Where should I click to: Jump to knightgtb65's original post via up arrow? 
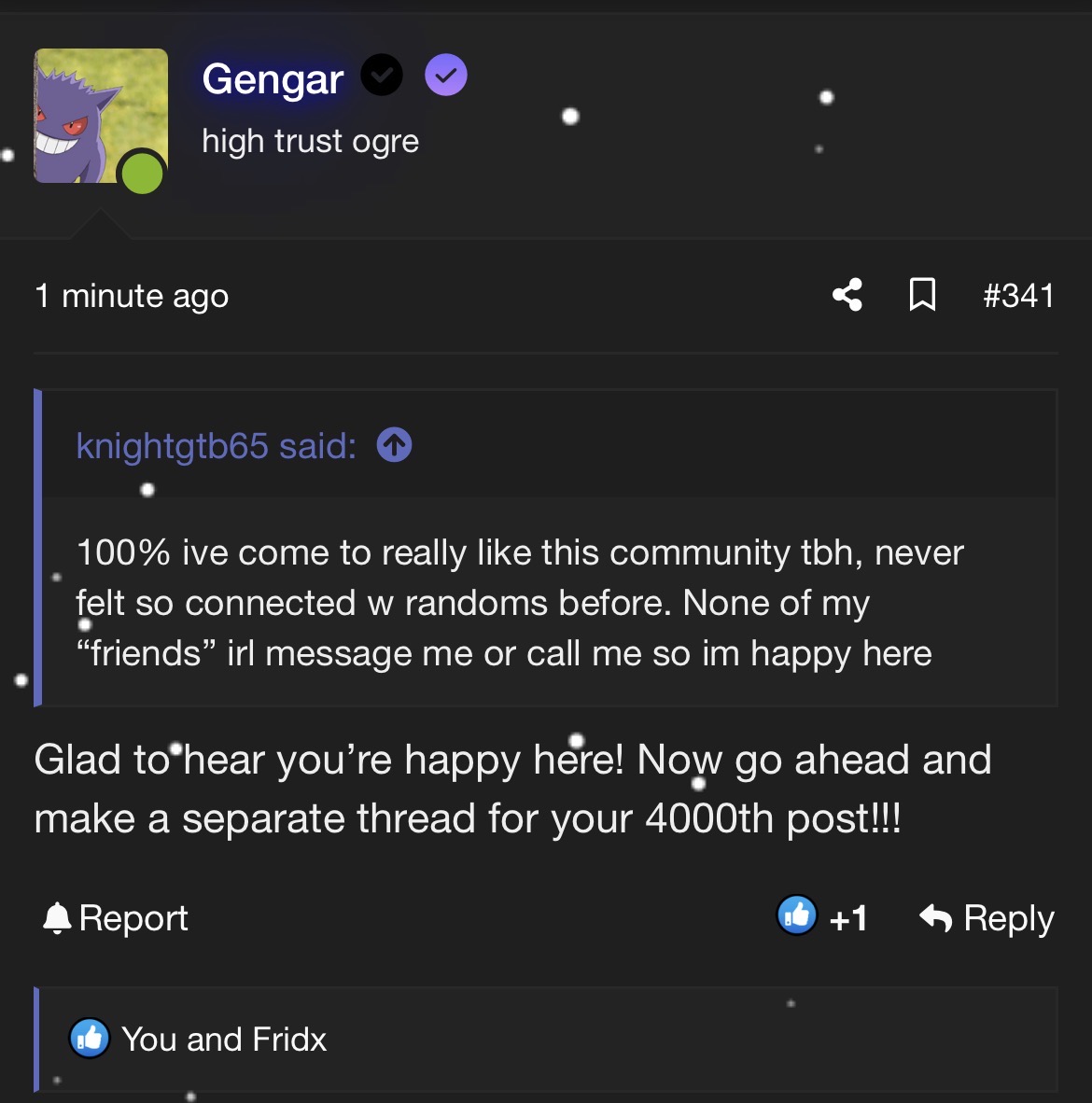[394, 445]
